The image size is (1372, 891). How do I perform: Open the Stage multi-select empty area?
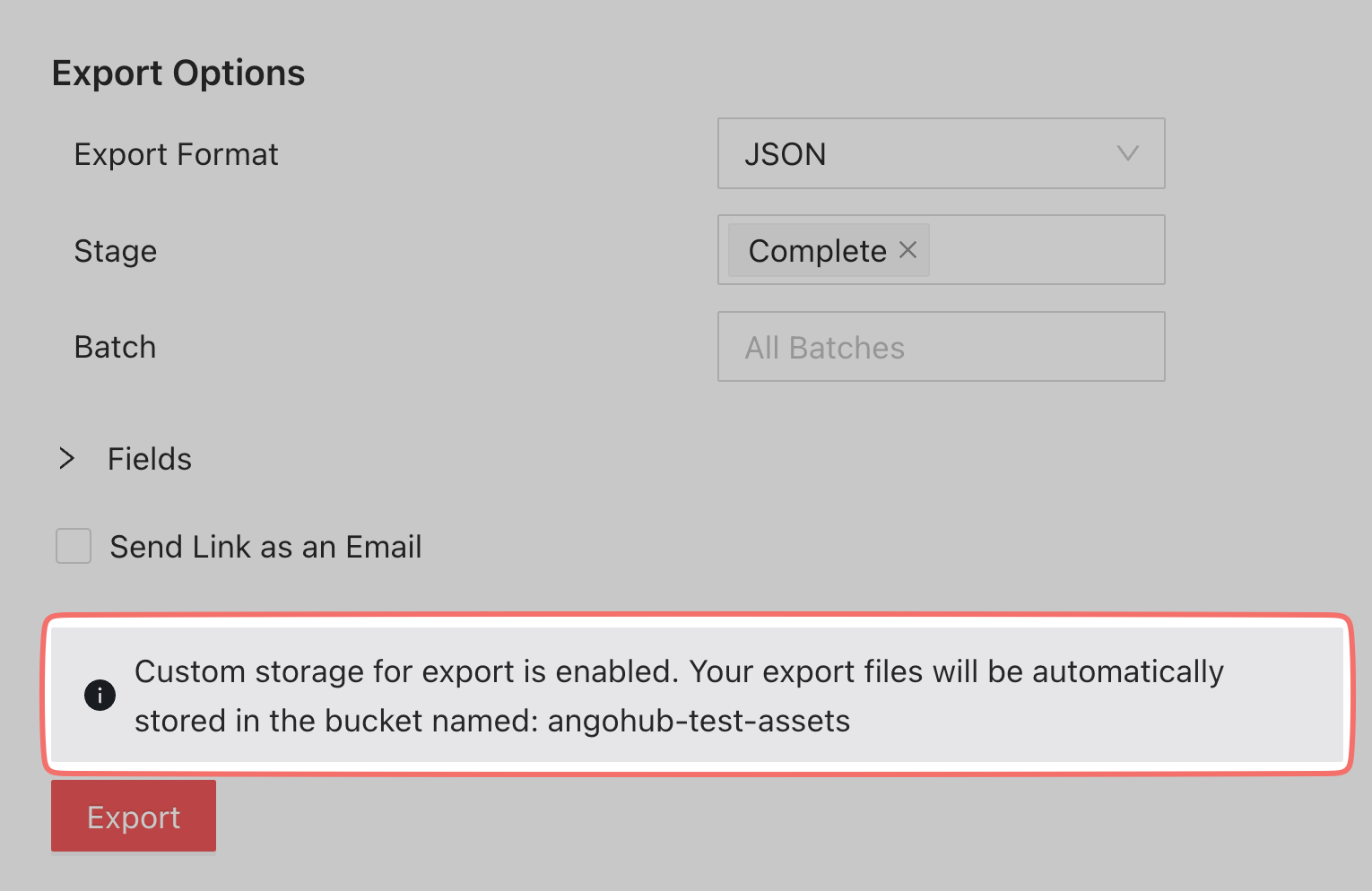click(x=1045, y=250)
